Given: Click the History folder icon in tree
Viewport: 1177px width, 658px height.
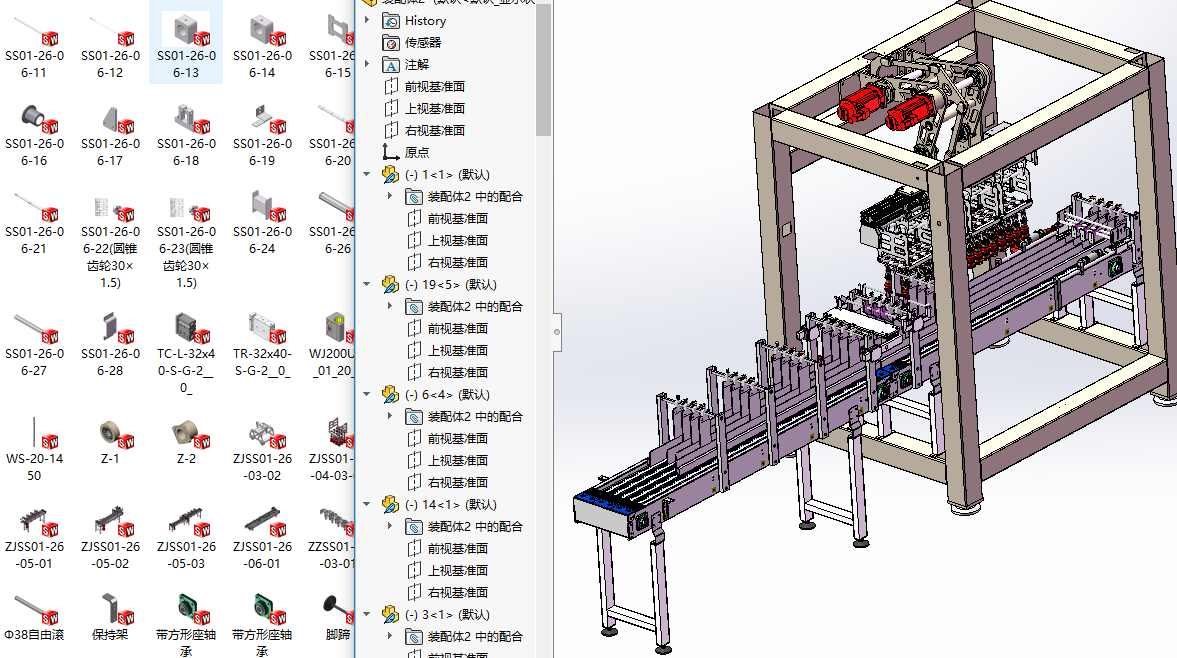Looking at the screenshot, I should (391, 20).
